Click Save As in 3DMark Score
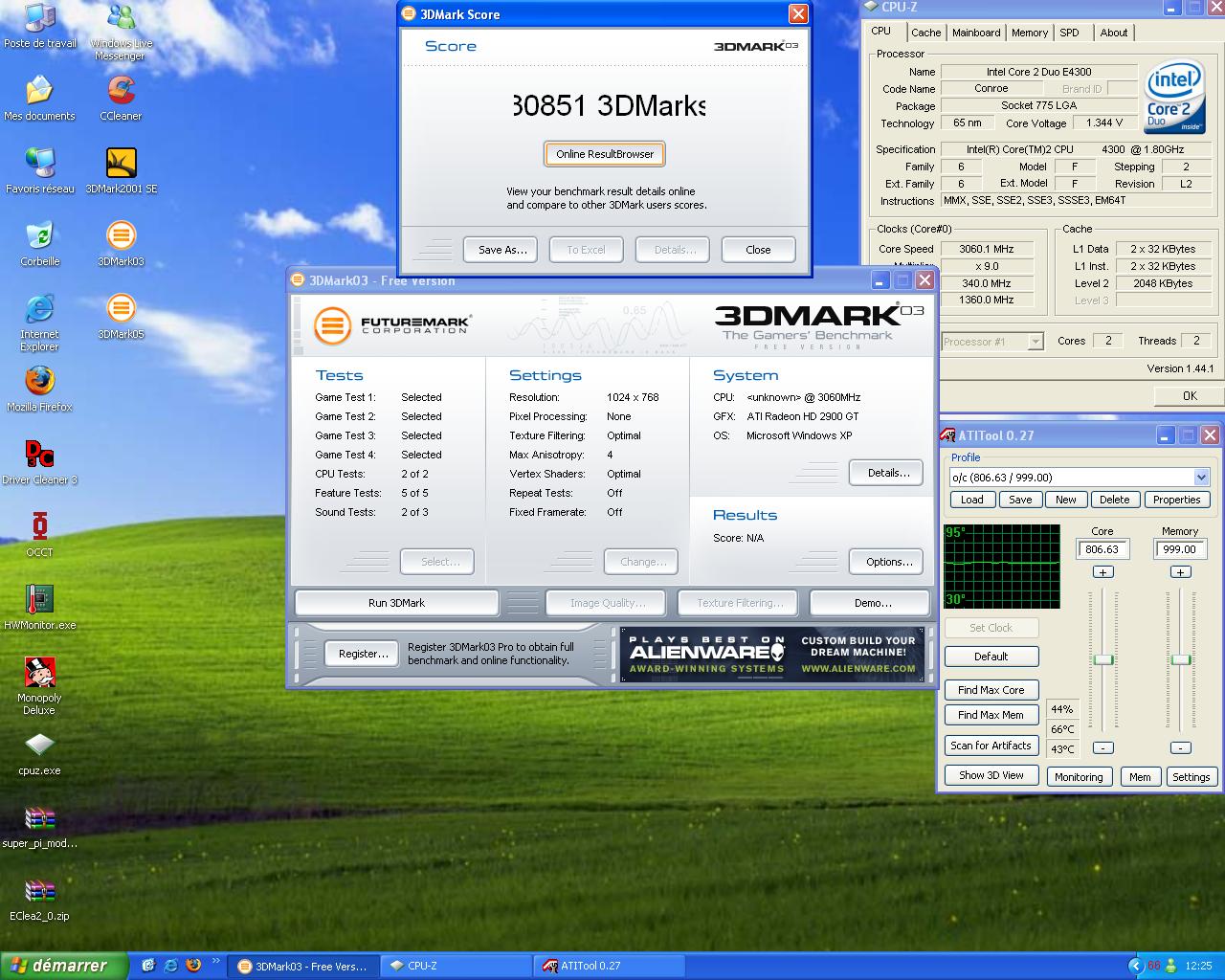Viewport: 1225px width, 980px height. pyautogui.click(x=502, y=250)
